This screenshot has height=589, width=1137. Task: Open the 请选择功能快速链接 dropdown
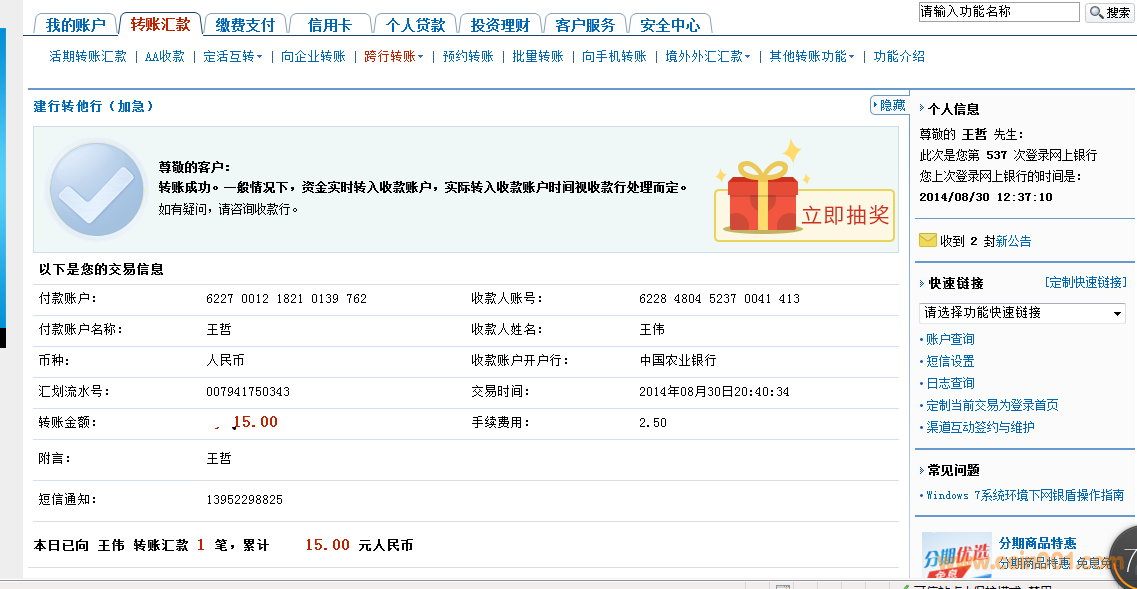(x=1022, y=313)
